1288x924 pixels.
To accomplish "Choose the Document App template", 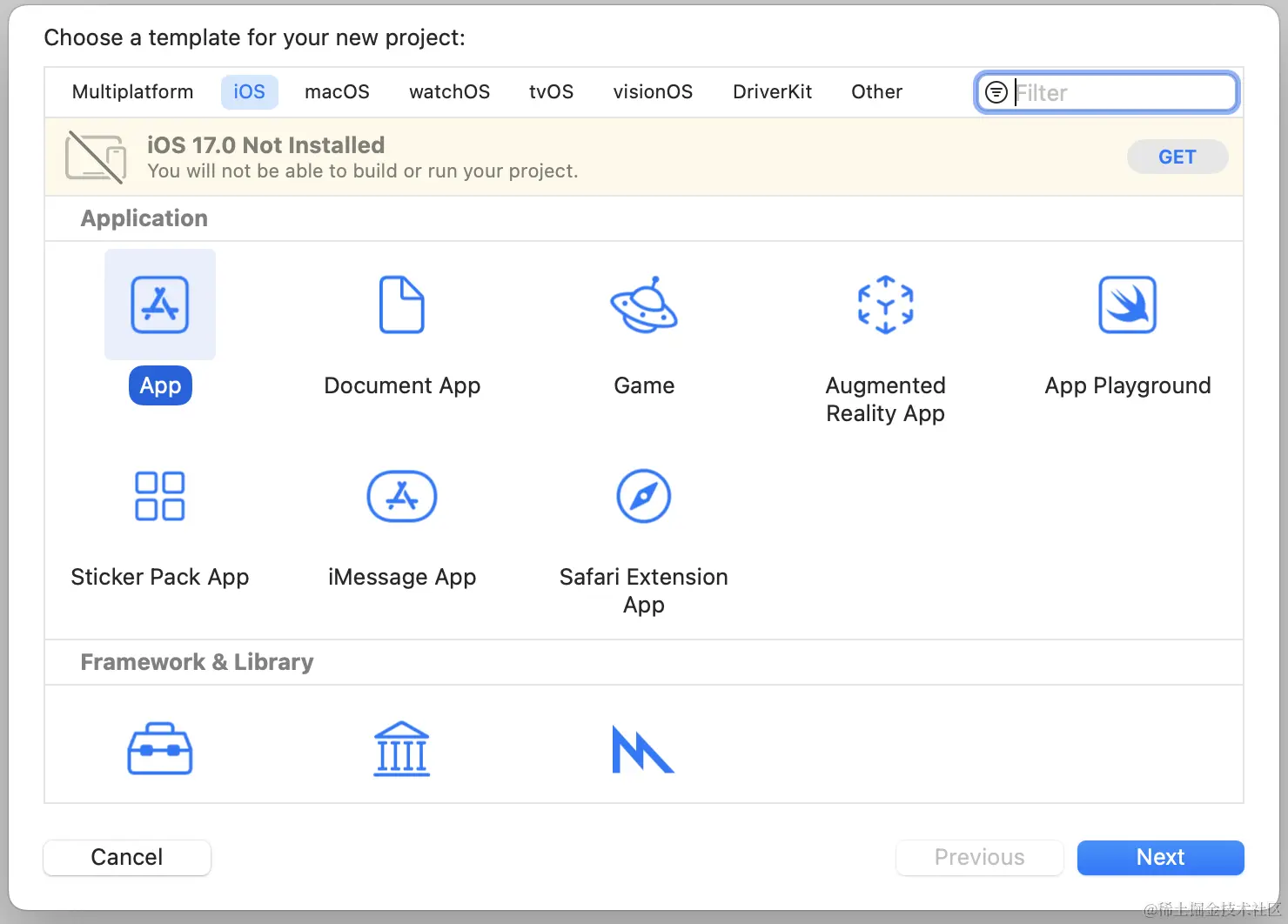I will point(401,305).
